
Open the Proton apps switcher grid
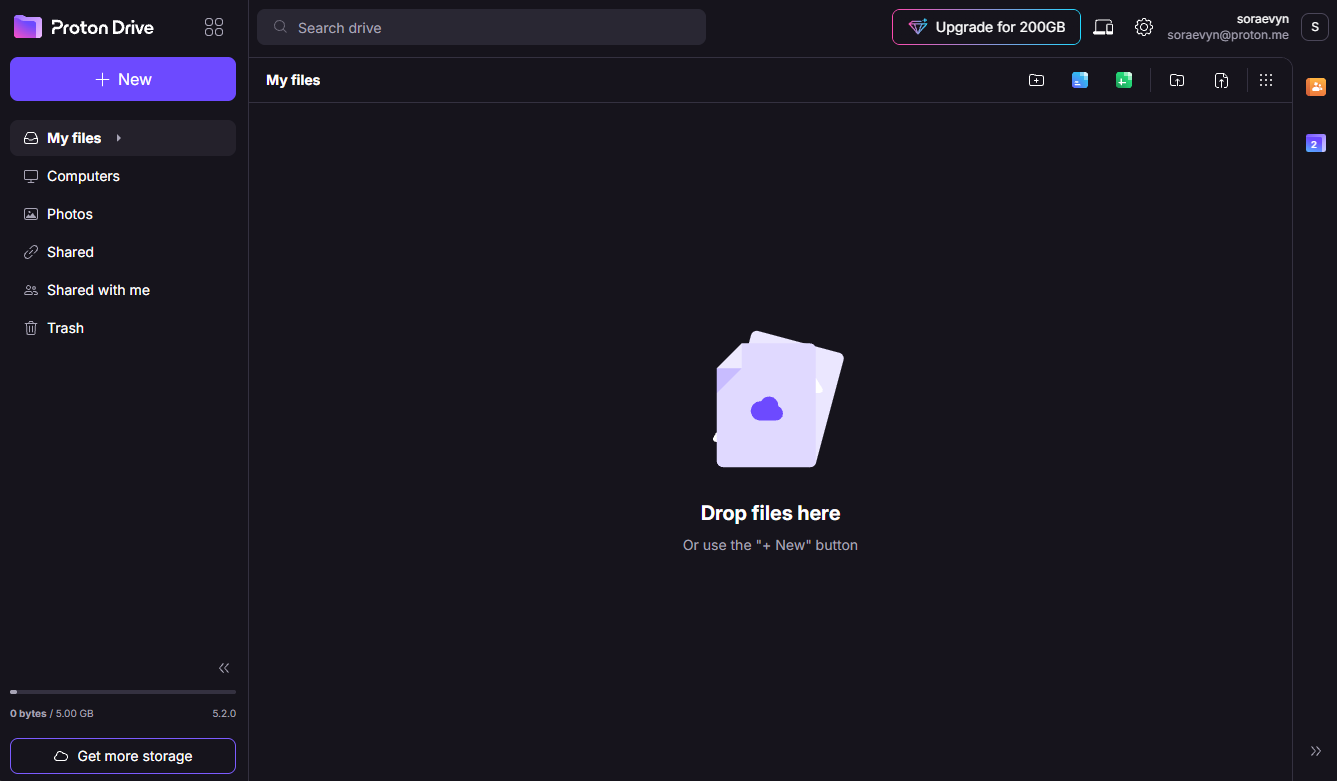coord(214,28)
